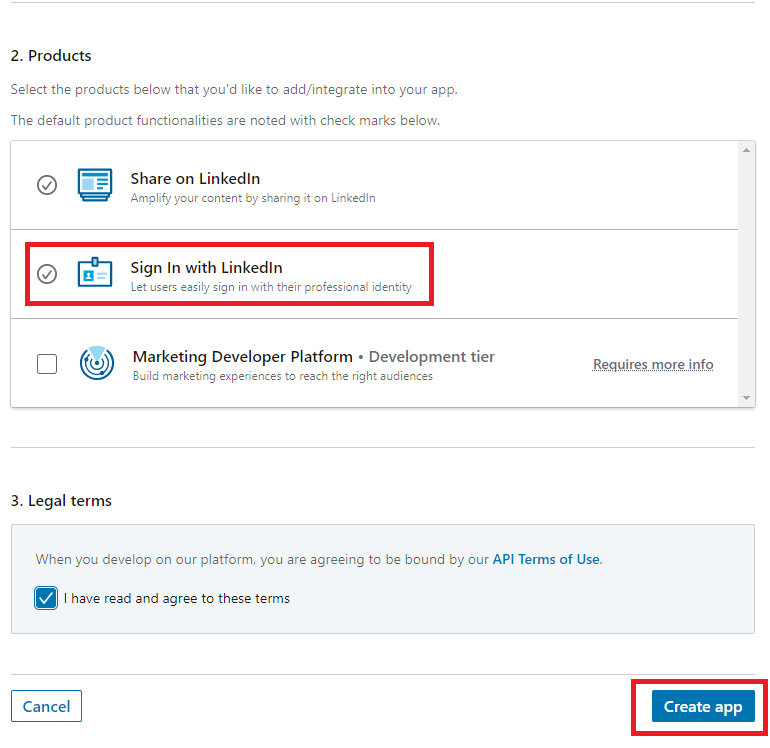
Task: Click the 'I have read and agree to these terms' label
Action: pyautogui.click(x=177, y=598)
